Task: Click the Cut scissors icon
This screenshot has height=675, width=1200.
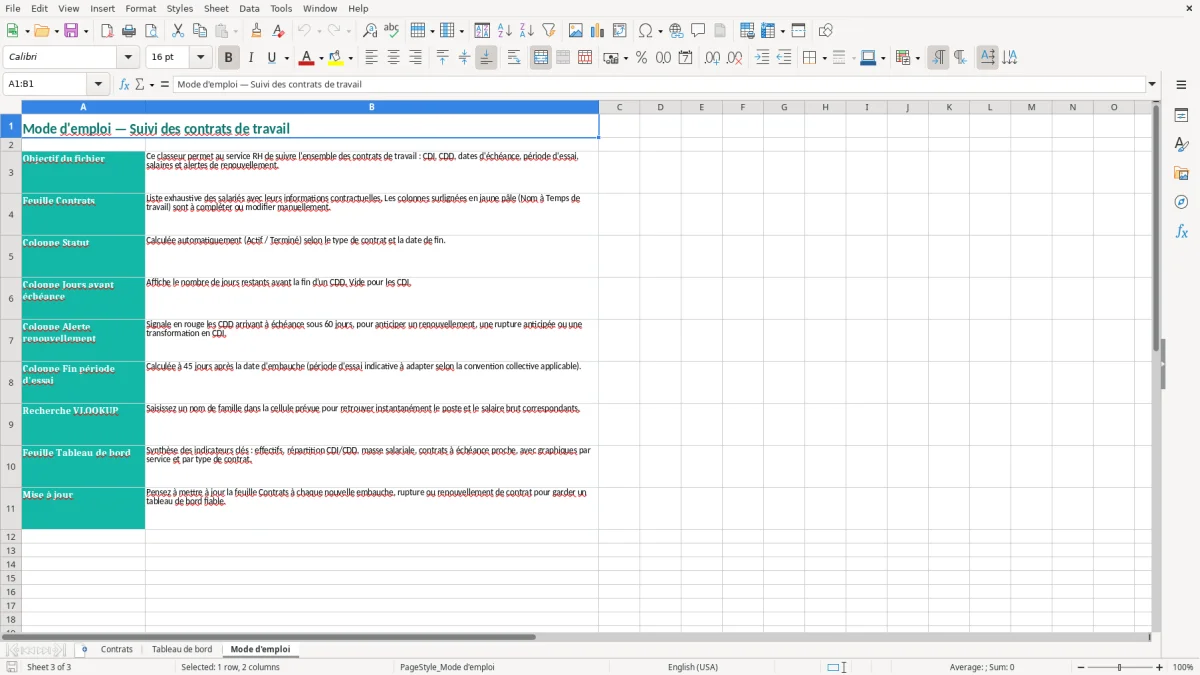Action: coord(178,31)
